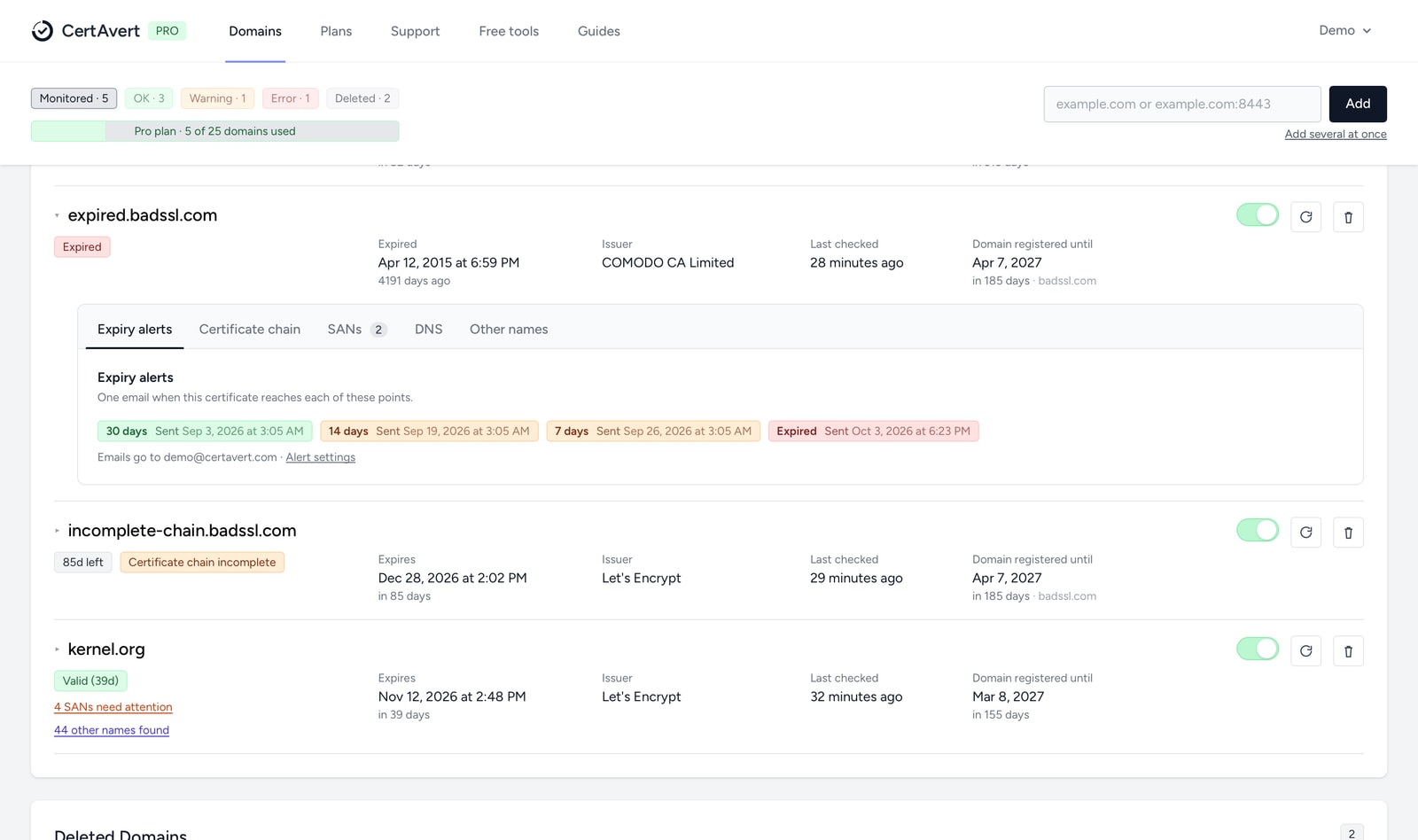Toggle monitoring off for expired.badssl.com
Viewport: 1418px width, 840px height.
[x=1258, y=214]
